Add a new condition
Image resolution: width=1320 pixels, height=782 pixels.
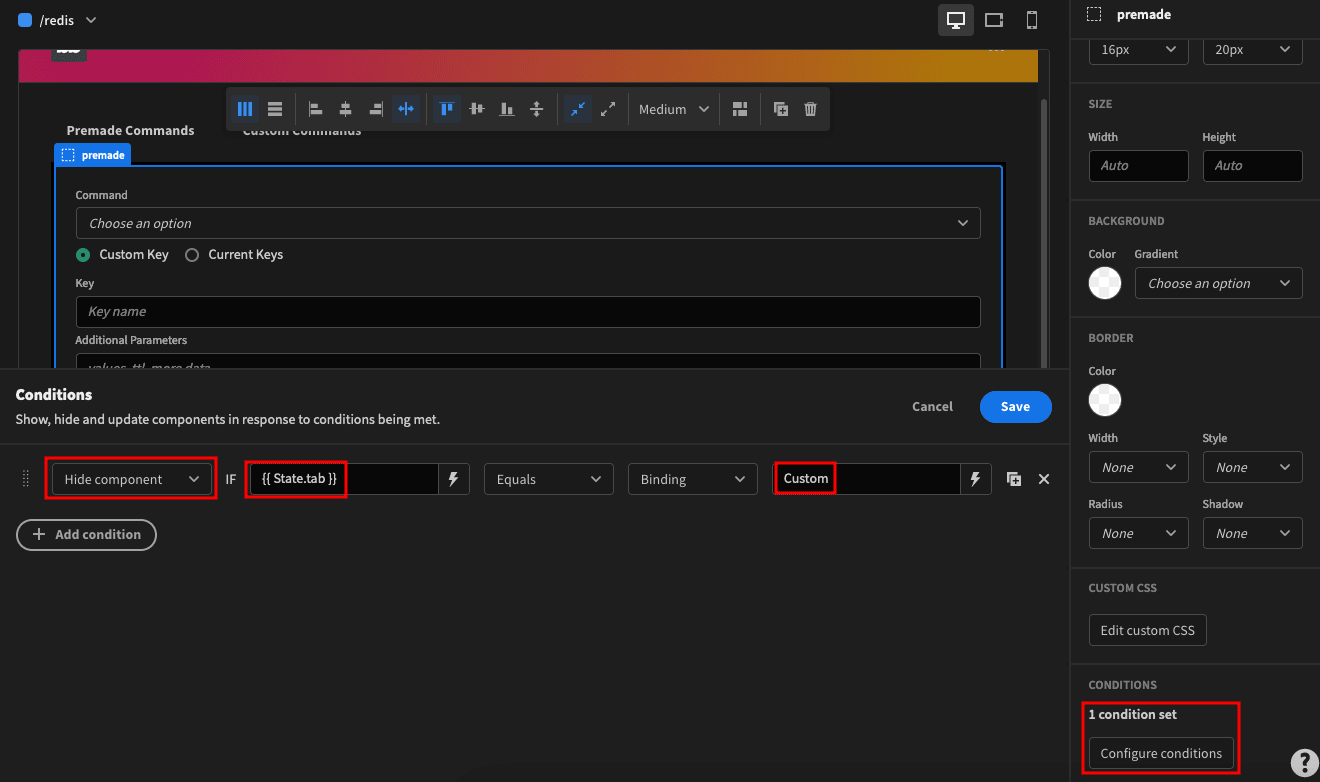(86, 534)
